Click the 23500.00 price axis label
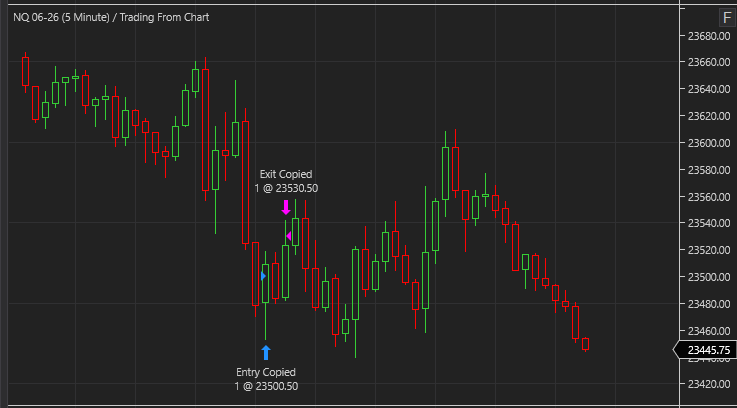 pos(708,276)
